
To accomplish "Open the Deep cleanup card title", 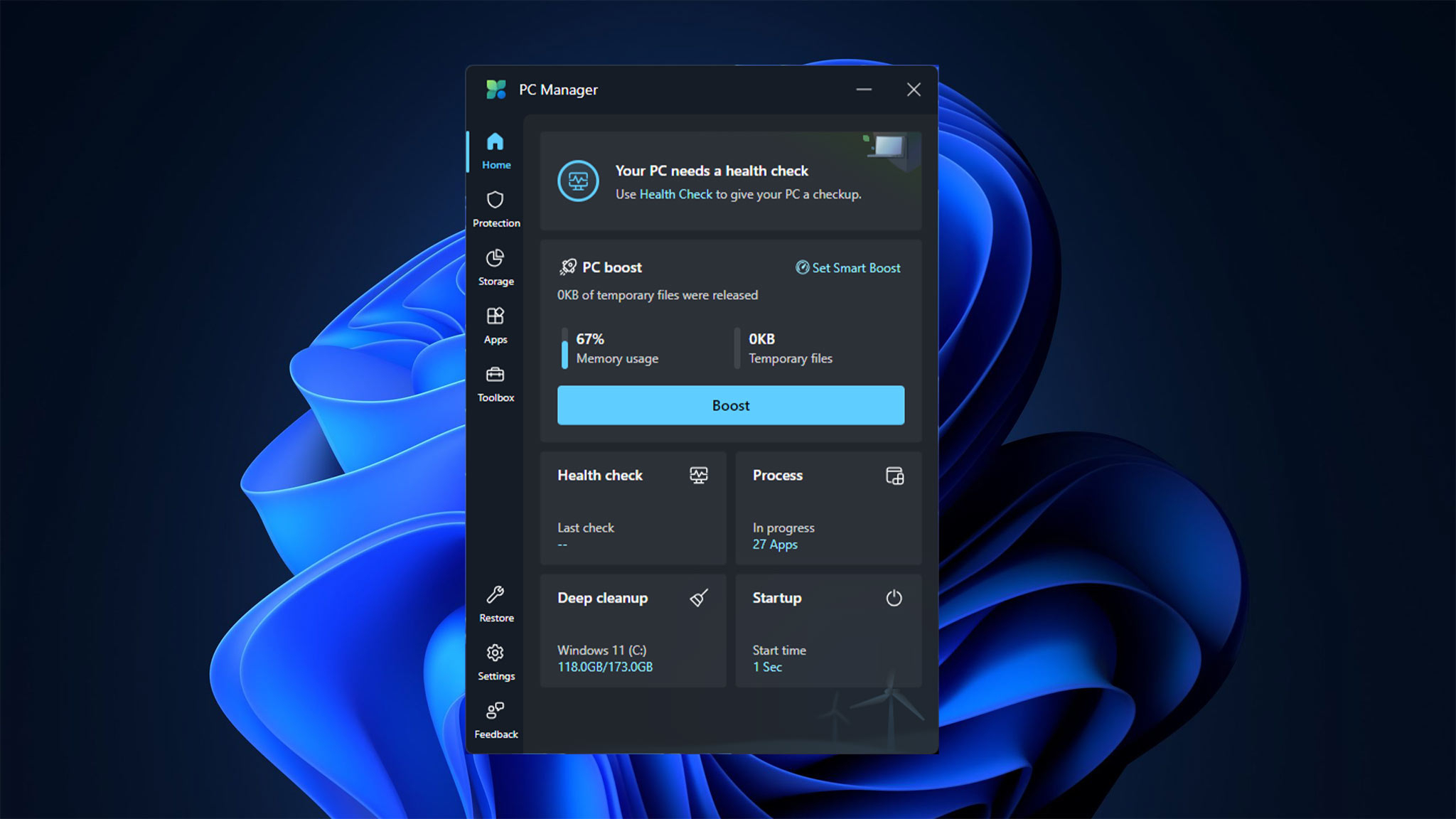I will [x=603, y=599].
